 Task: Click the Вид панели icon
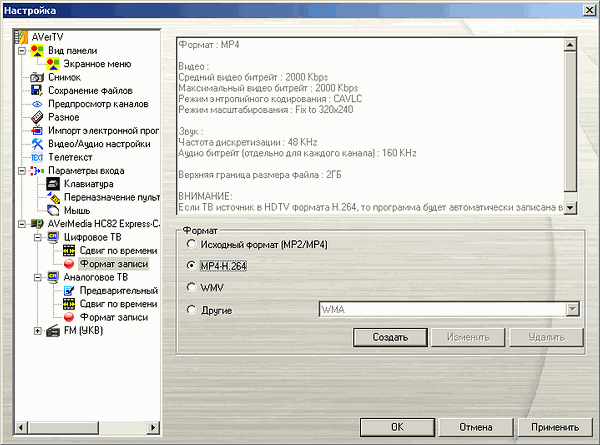click(37, 51)
